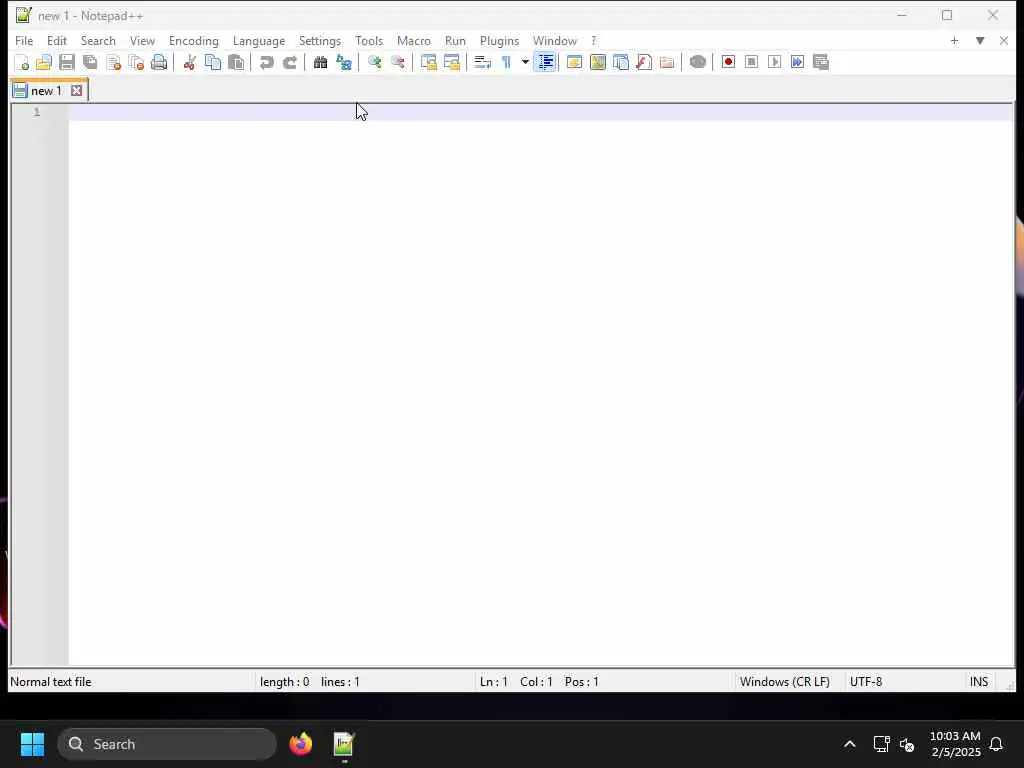The image size is (1024, 768).
Task: Click the Close All toolbar icon
Action: [136, 62]
